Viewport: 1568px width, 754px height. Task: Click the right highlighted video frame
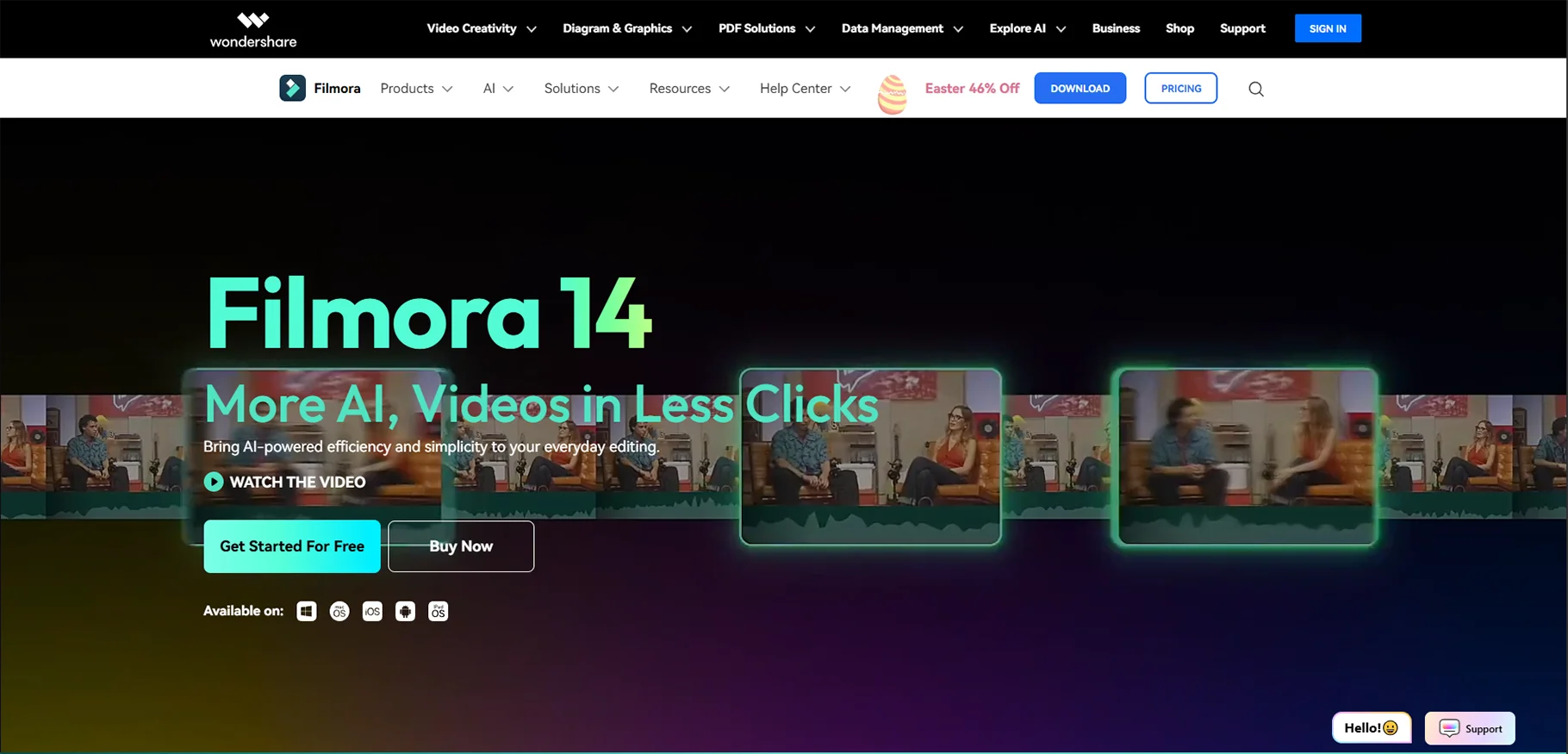[1247, 457]
